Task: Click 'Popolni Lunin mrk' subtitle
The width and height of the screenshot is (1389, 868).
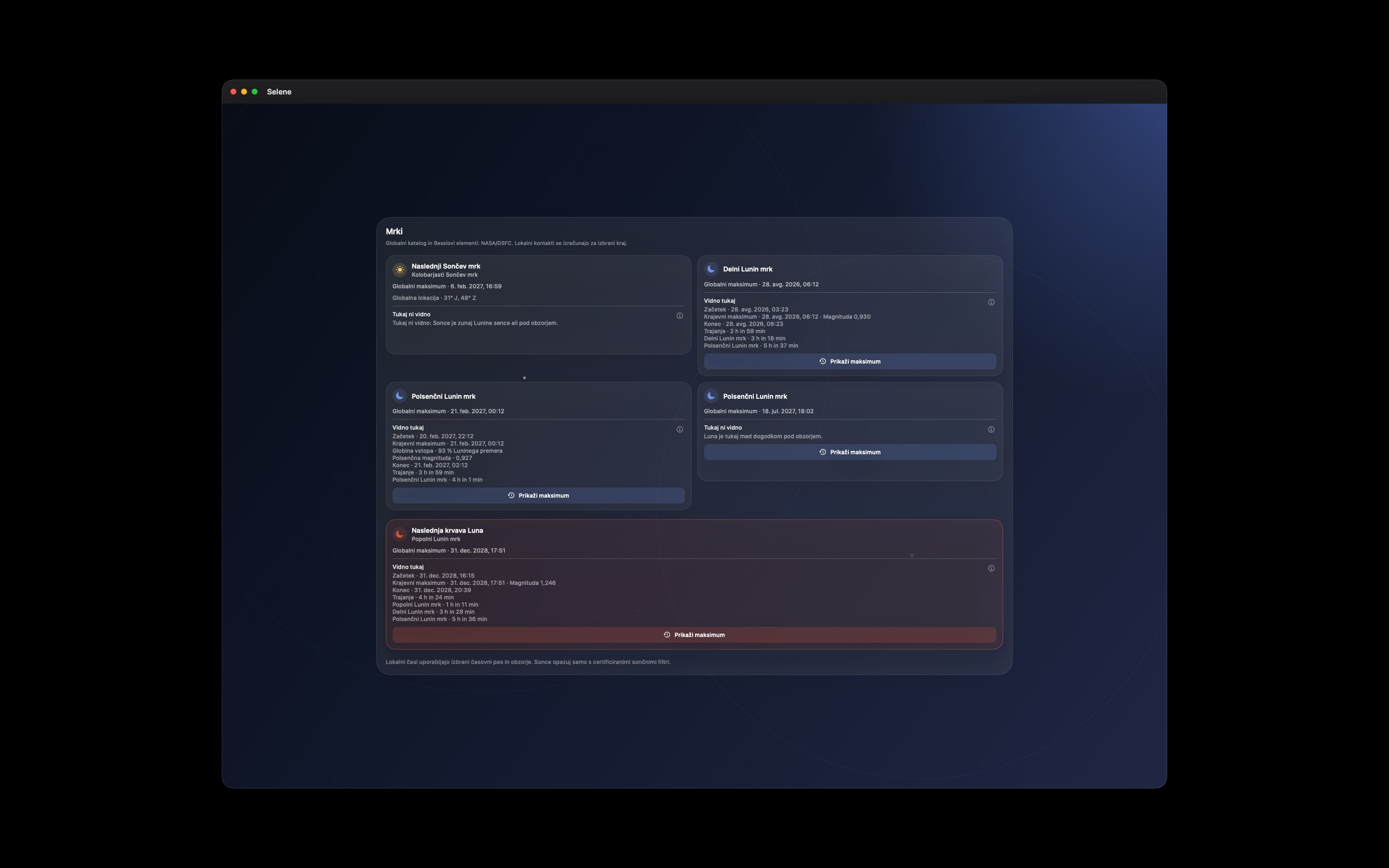Action: pos(436,540)
